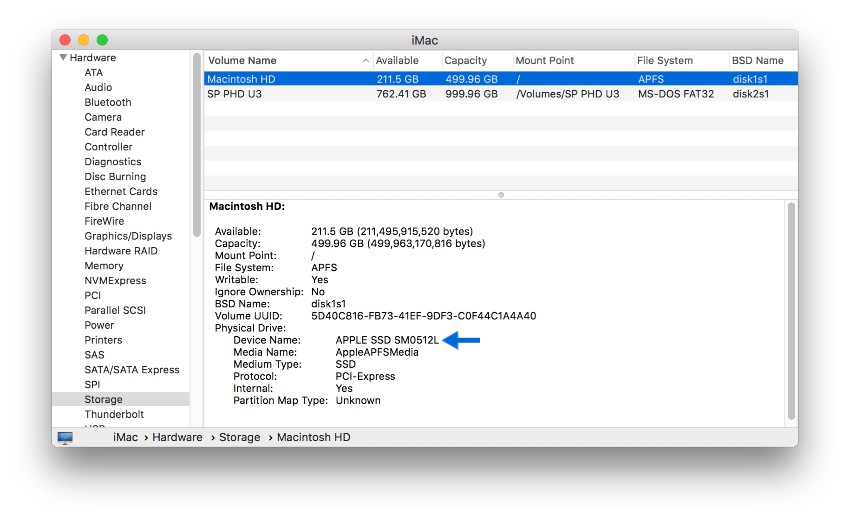Select Controller in the sidebar
Viewport: 850px width, 521px height.
[x=108, y=147]
